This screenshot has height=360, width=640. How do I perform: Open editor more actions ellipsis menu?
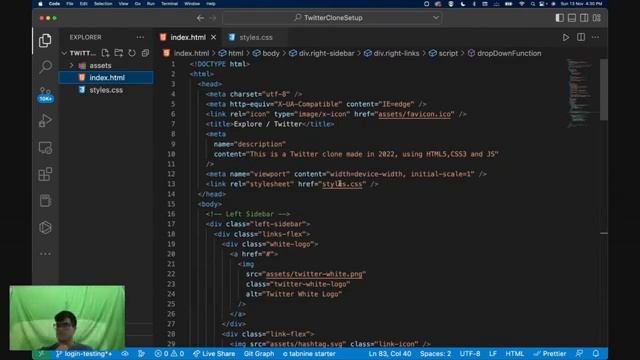[596, 37]
